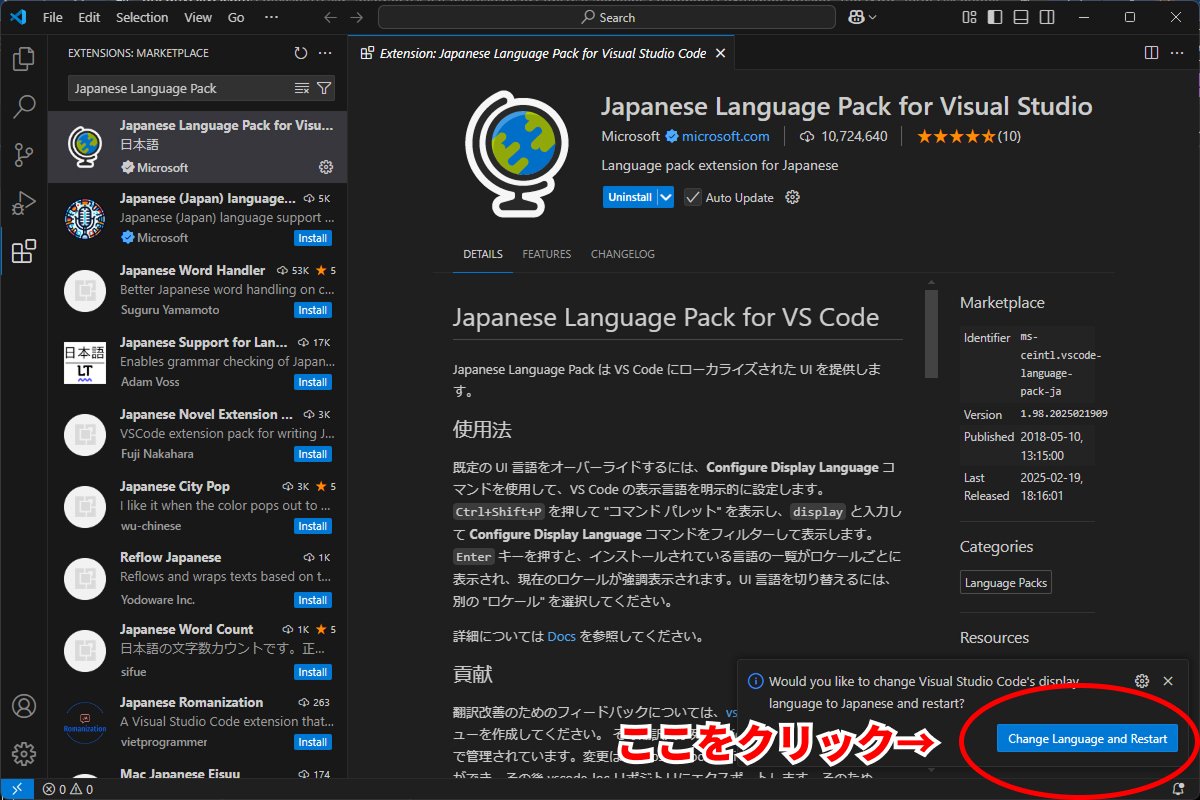
Task: Open the Manage gear in activity bar
Action: pyautogui.click(x=24, y=753)
